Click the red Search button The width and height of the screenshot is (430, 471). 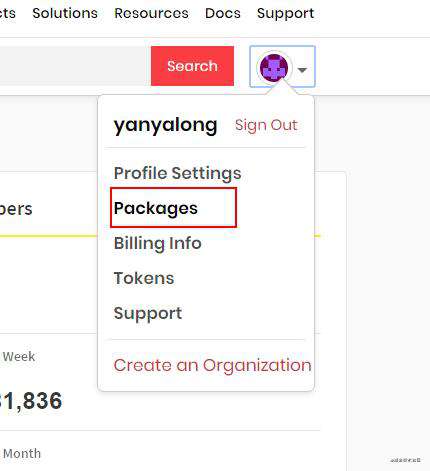coord(192,66)
